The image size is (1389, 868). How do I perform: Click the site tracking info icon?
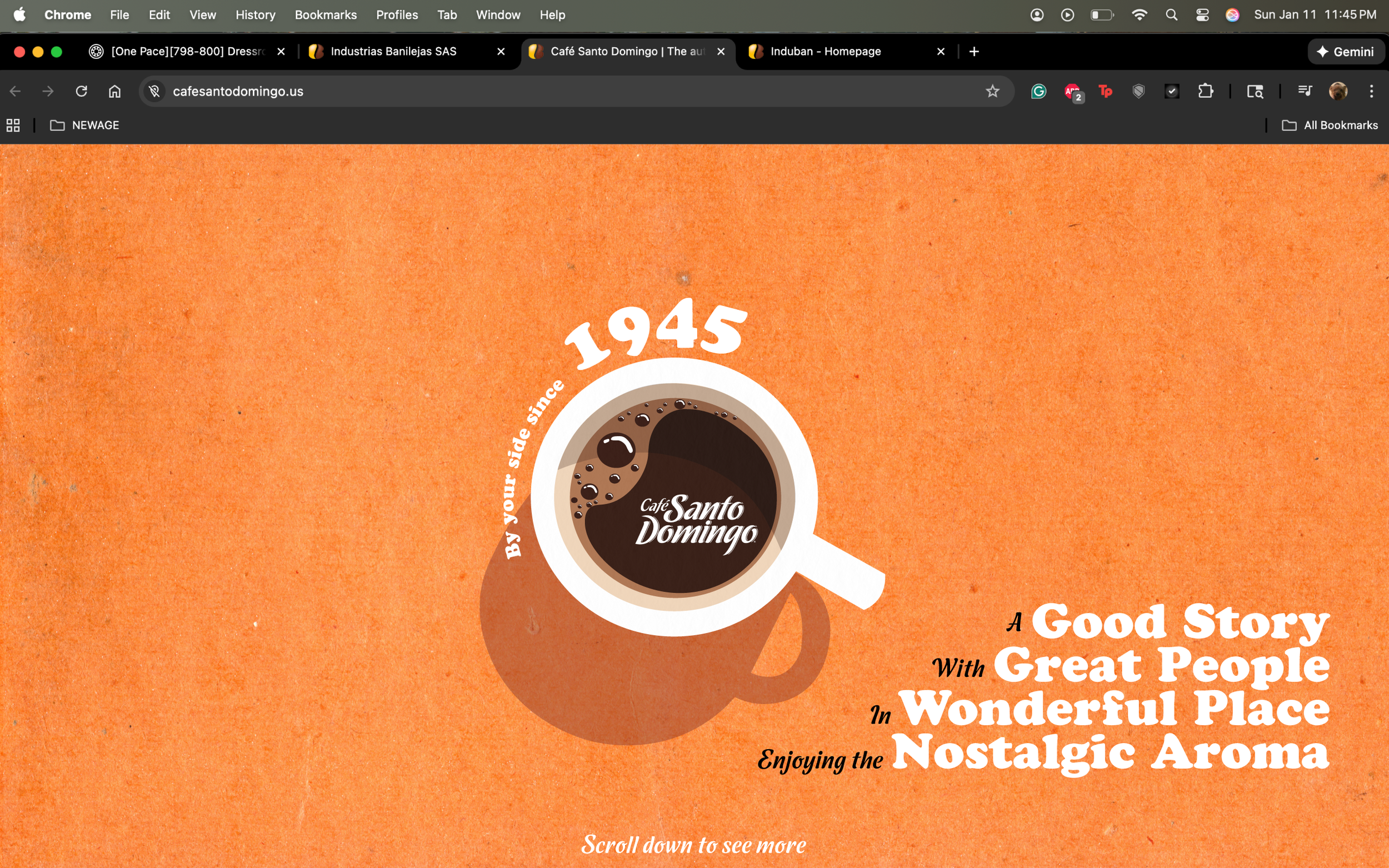(154, 91)
